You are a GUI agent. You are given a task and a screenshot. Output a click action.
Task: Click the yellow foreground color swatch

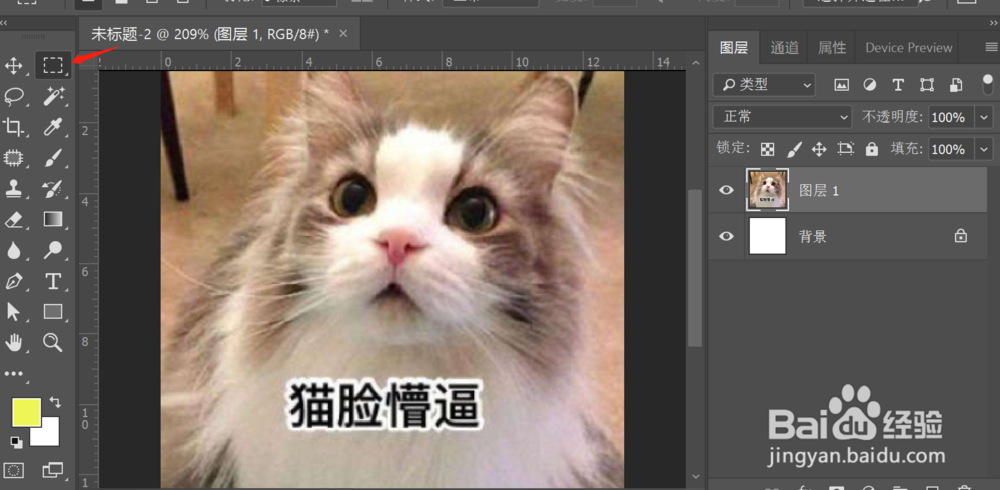pos(27,412)
